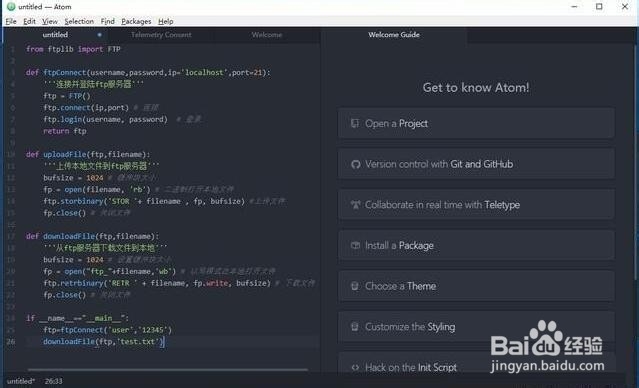Click the 'if __name__=="__main__"' line
The width and height of the screenshot is (639, 388).
77,318
